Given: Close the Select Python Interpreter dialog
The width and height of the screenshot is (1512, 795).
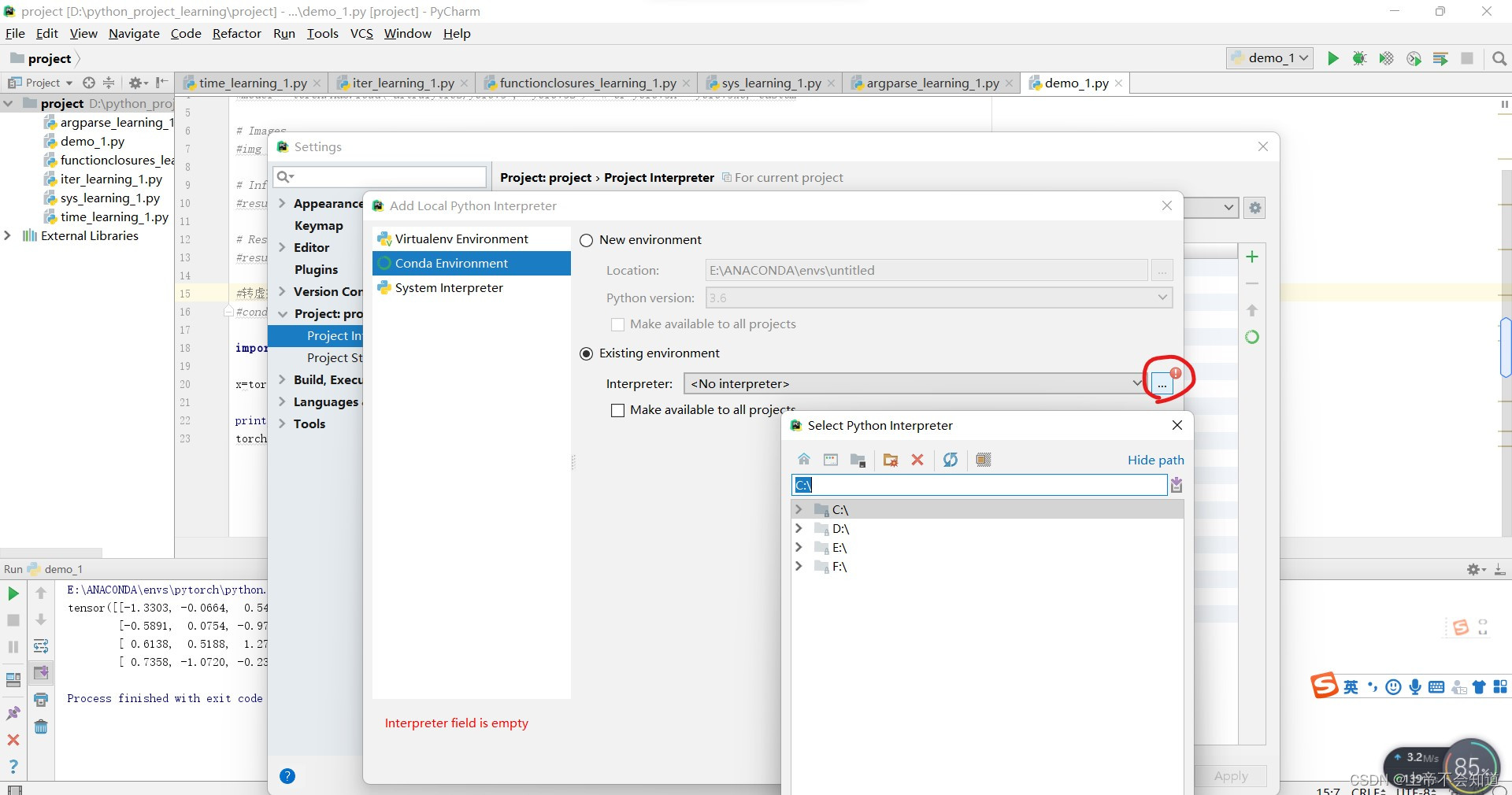Looking at the screenshot, I should pos(1177,425).
